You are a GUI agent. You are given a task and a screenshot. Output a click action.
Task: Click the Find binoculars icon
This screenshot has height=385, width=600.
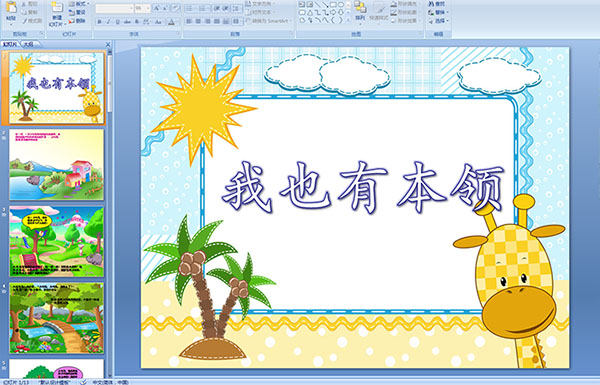pos(431,4)
